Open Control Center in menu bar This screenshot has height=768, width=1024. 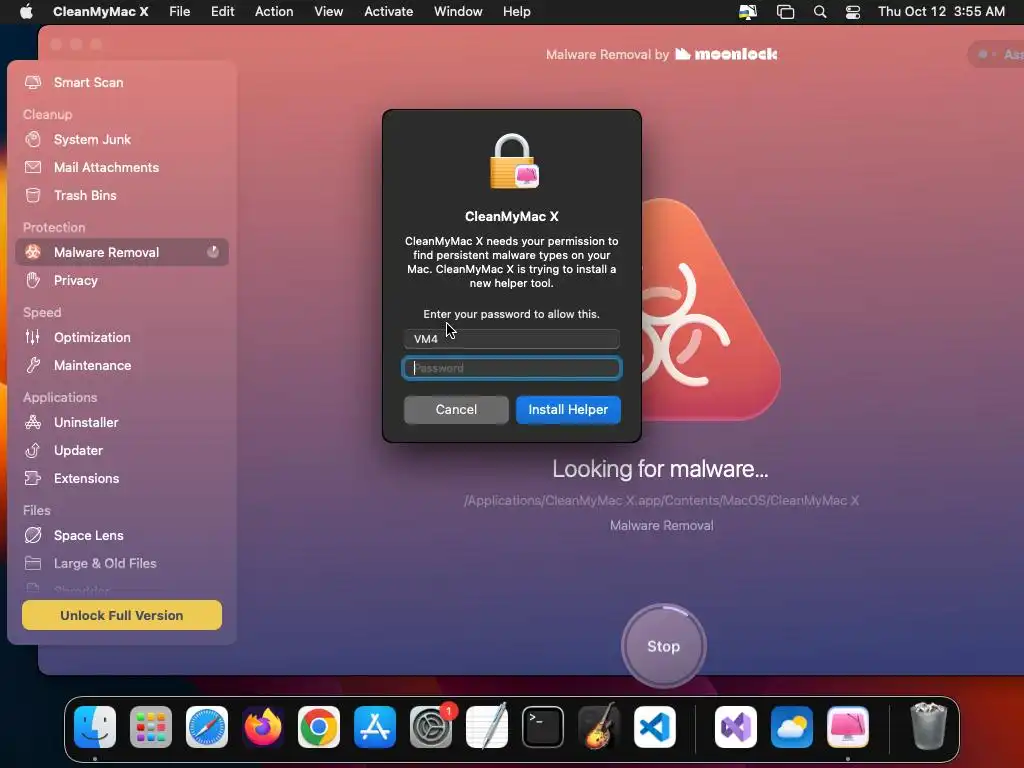coord(853,12)
